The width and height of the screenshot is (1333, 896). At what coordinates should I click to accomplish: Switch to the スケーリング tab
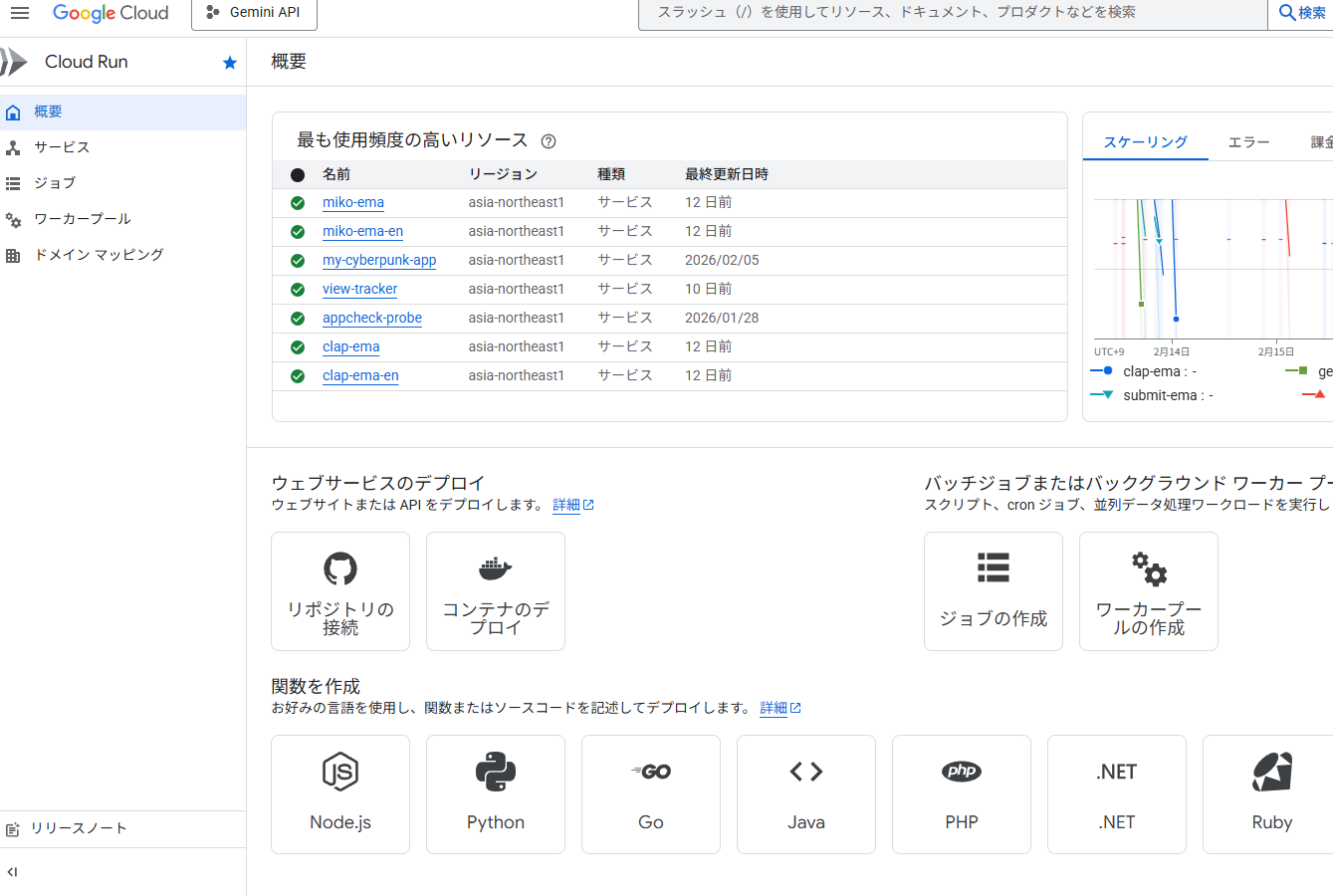coord(1145,141)
